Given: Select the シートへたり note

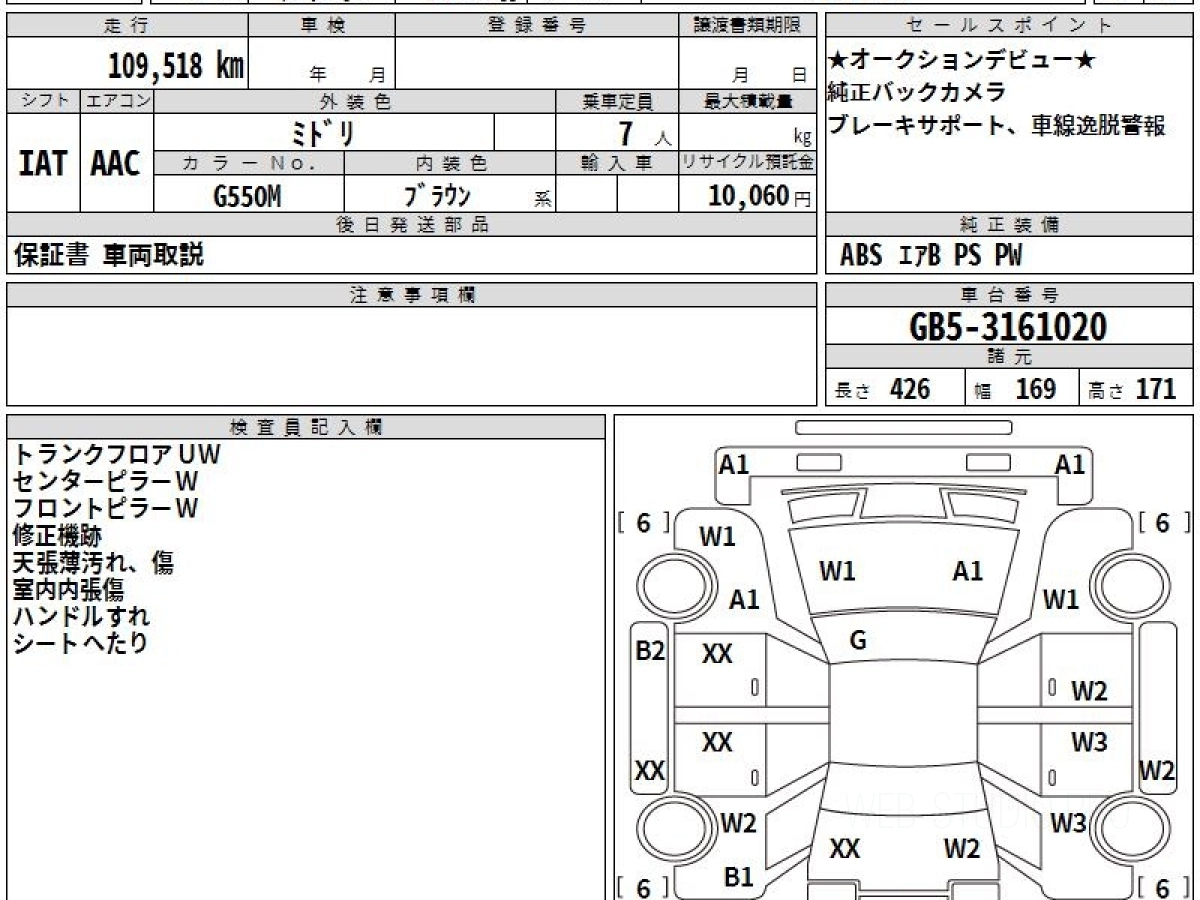Looking at the screenshot, I should pyautogui.click(x=80, y=643).
